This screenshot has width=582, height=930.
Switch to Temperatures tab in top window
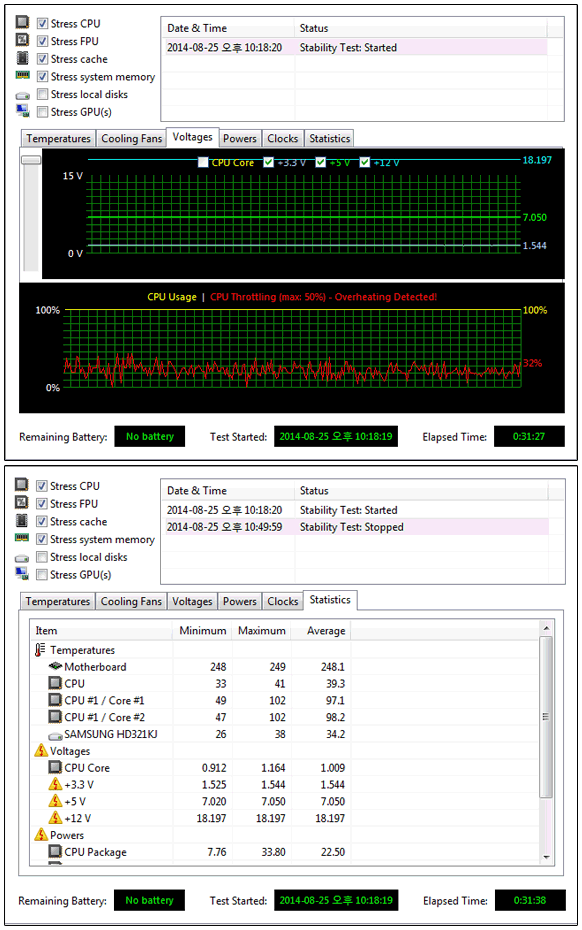(58, 138)
